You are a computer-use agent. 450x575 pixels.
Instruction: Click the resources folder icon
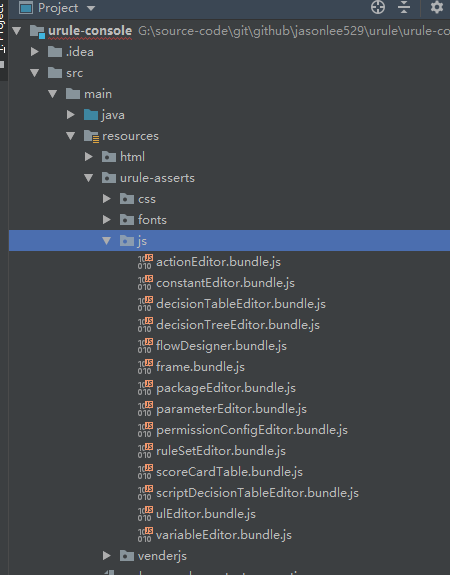[91, 136]
